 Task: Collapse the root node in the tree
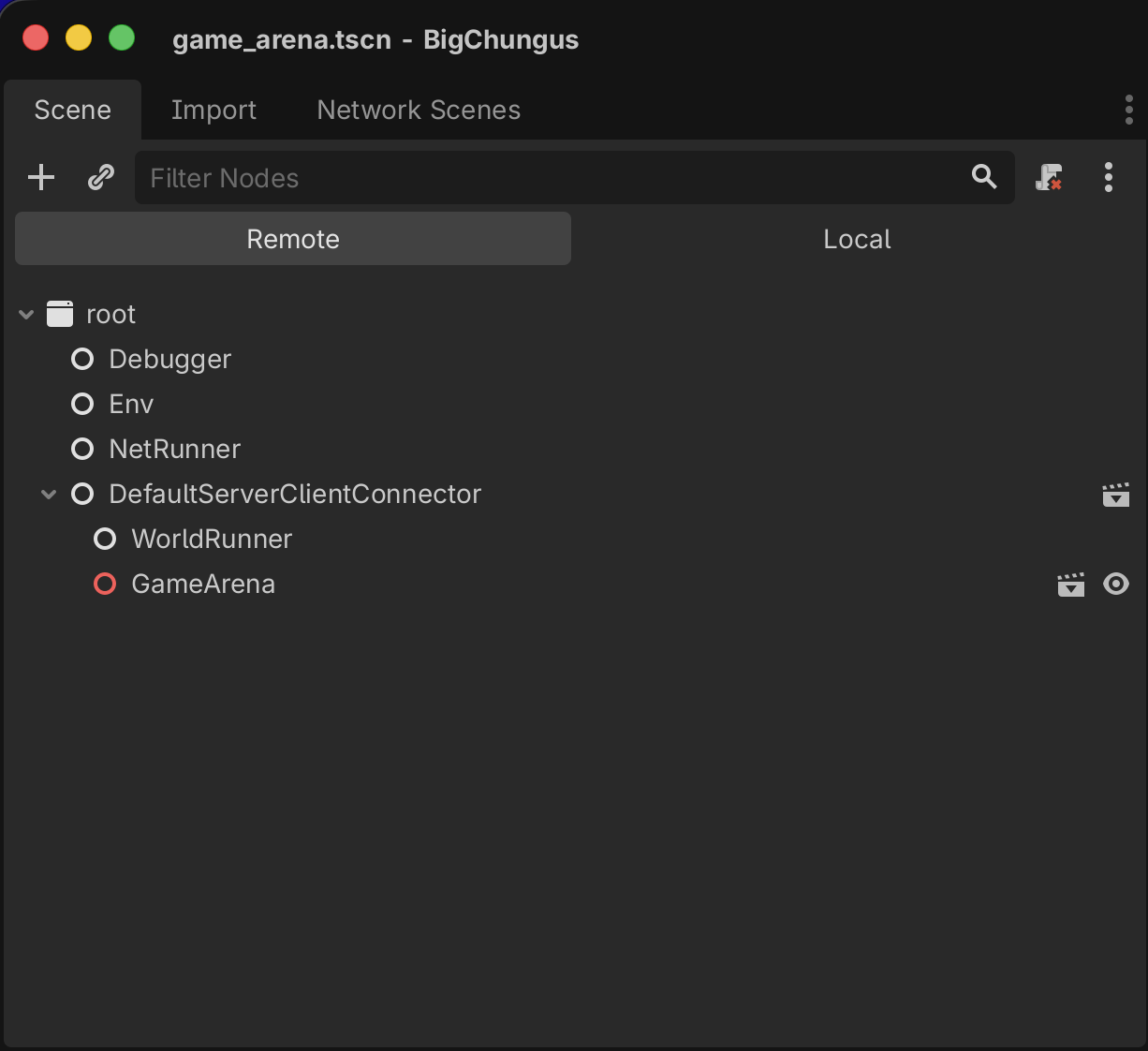(25, 314)
